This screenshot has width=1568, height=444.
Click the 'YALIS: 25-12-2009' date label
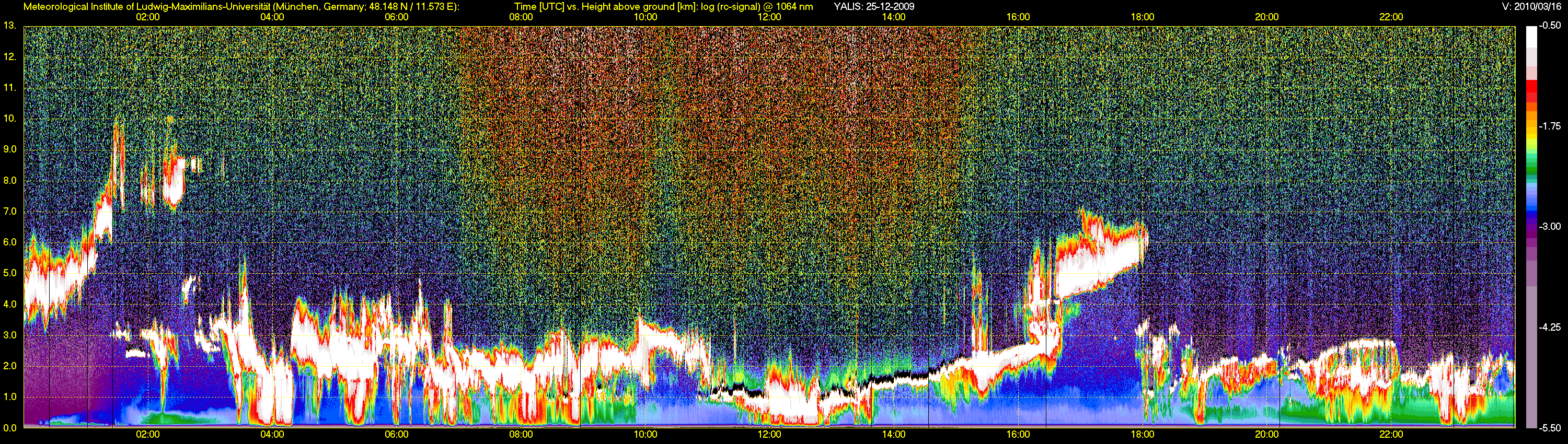pos(873,7)
